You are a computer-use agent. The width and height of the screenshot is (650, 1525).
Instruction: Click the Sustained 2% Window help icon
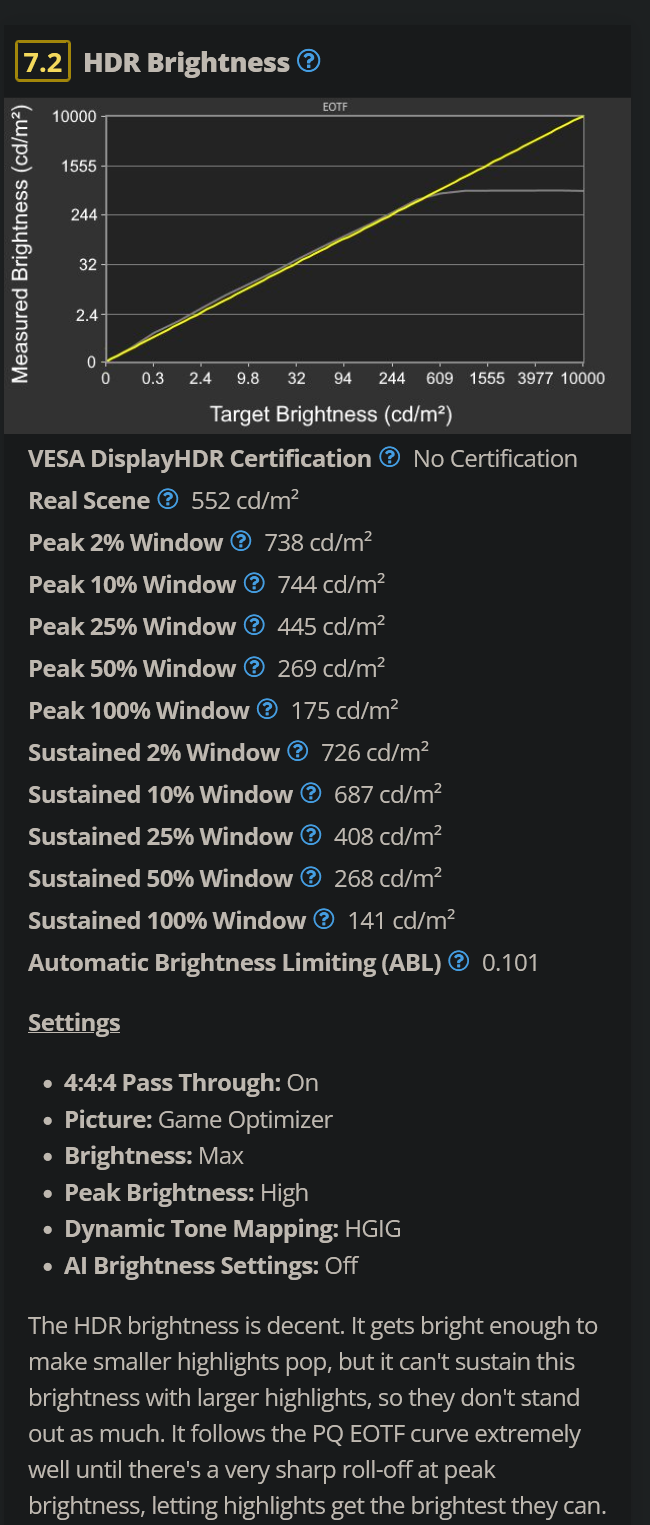pyautogui.click(x=296, y=750)
